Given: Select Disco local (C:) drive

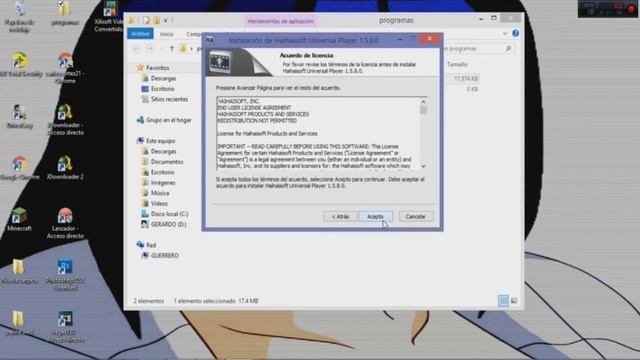Looking at the screenshot, I should pos(169,214).
